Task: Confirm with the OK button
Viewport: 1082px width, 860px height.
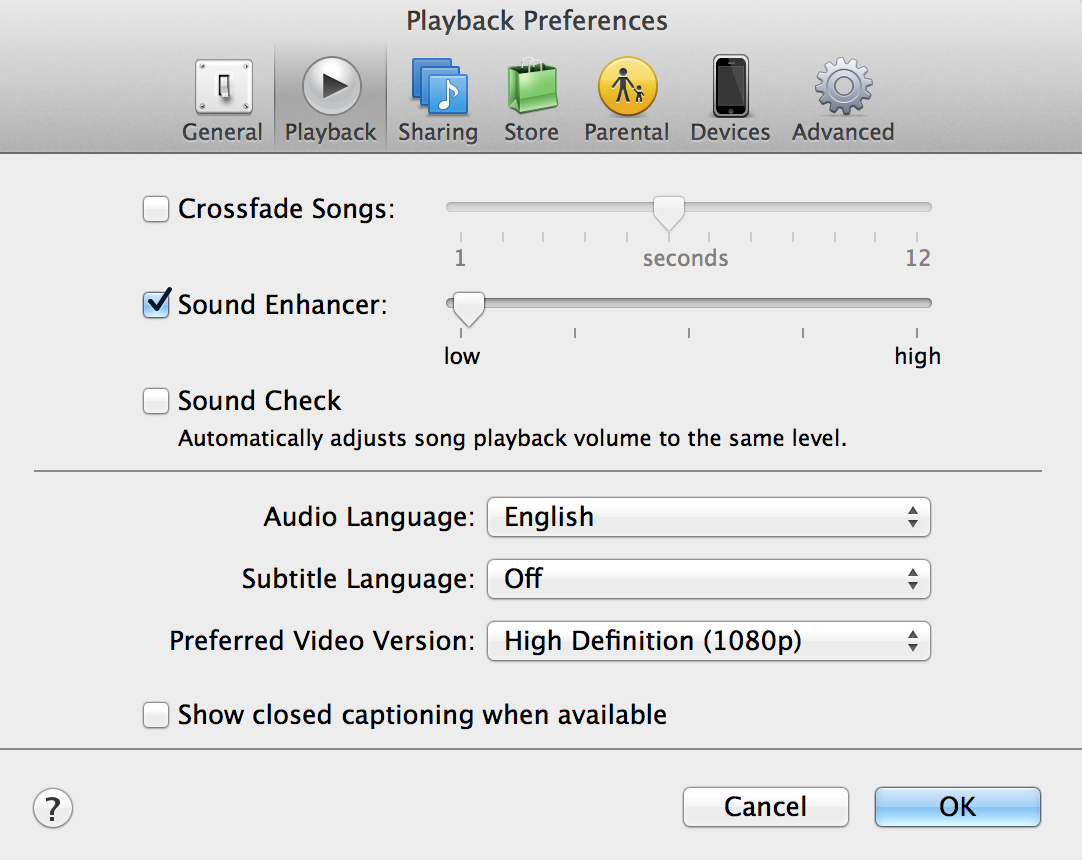Action: (958, 806)
